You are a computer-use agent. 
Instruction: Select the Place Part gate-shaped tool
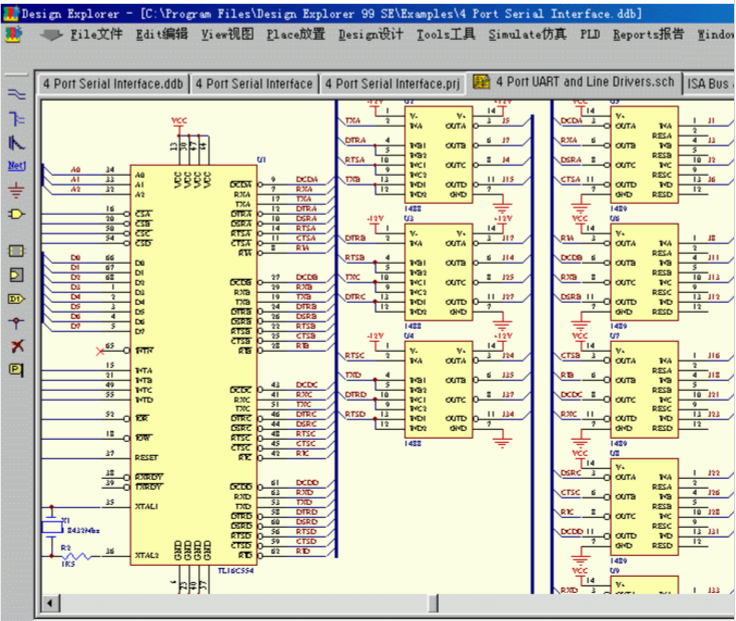[17, 215]
